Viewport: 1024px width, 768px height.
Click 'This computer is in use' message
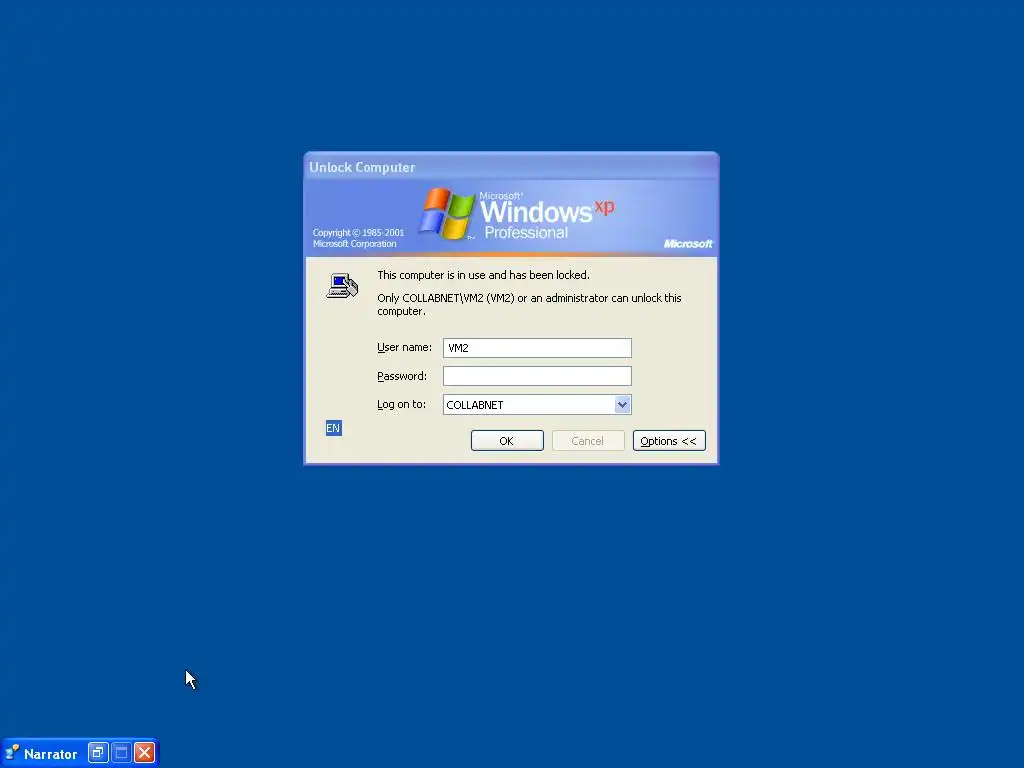[483, 275]
